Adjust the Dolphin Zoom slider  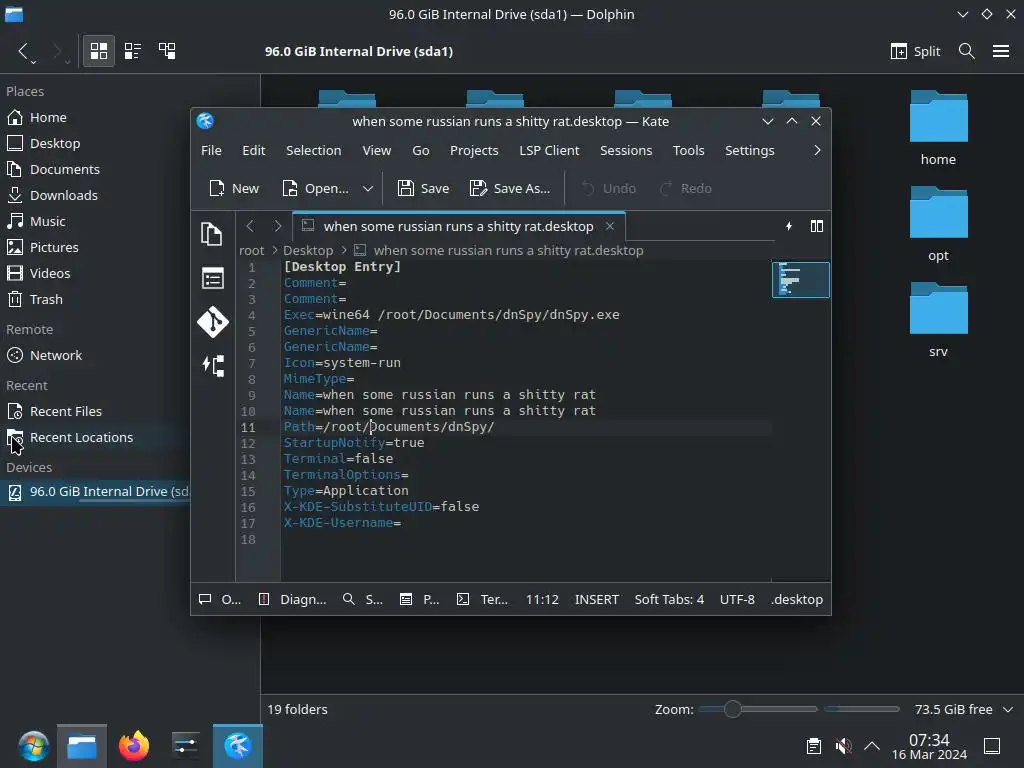pos(758,709)
